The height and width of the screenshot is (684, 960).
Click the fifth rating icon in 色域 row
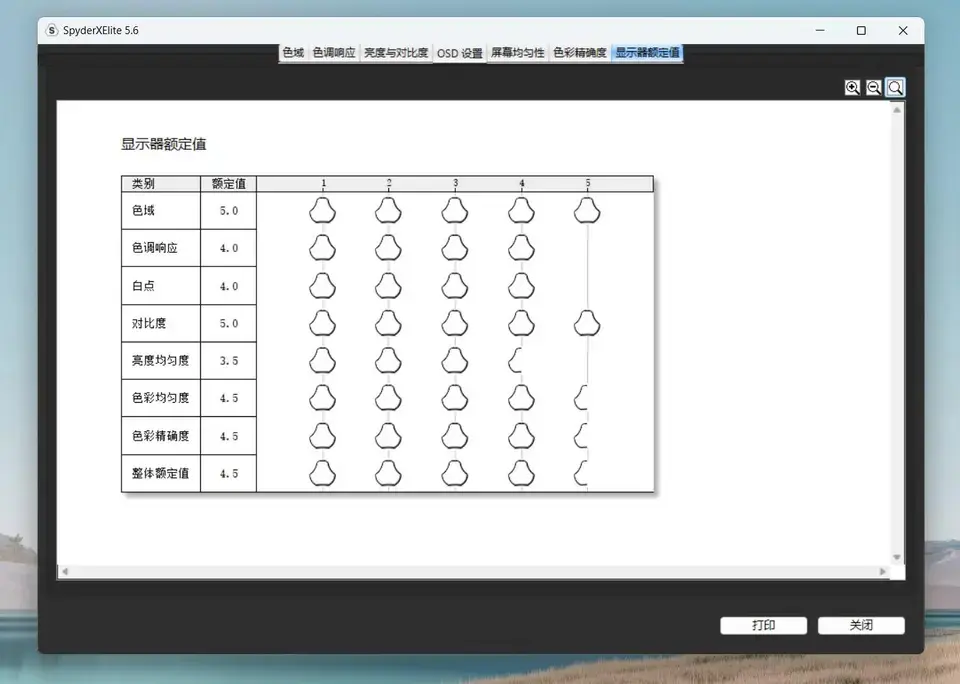click(x=587, y=210)
